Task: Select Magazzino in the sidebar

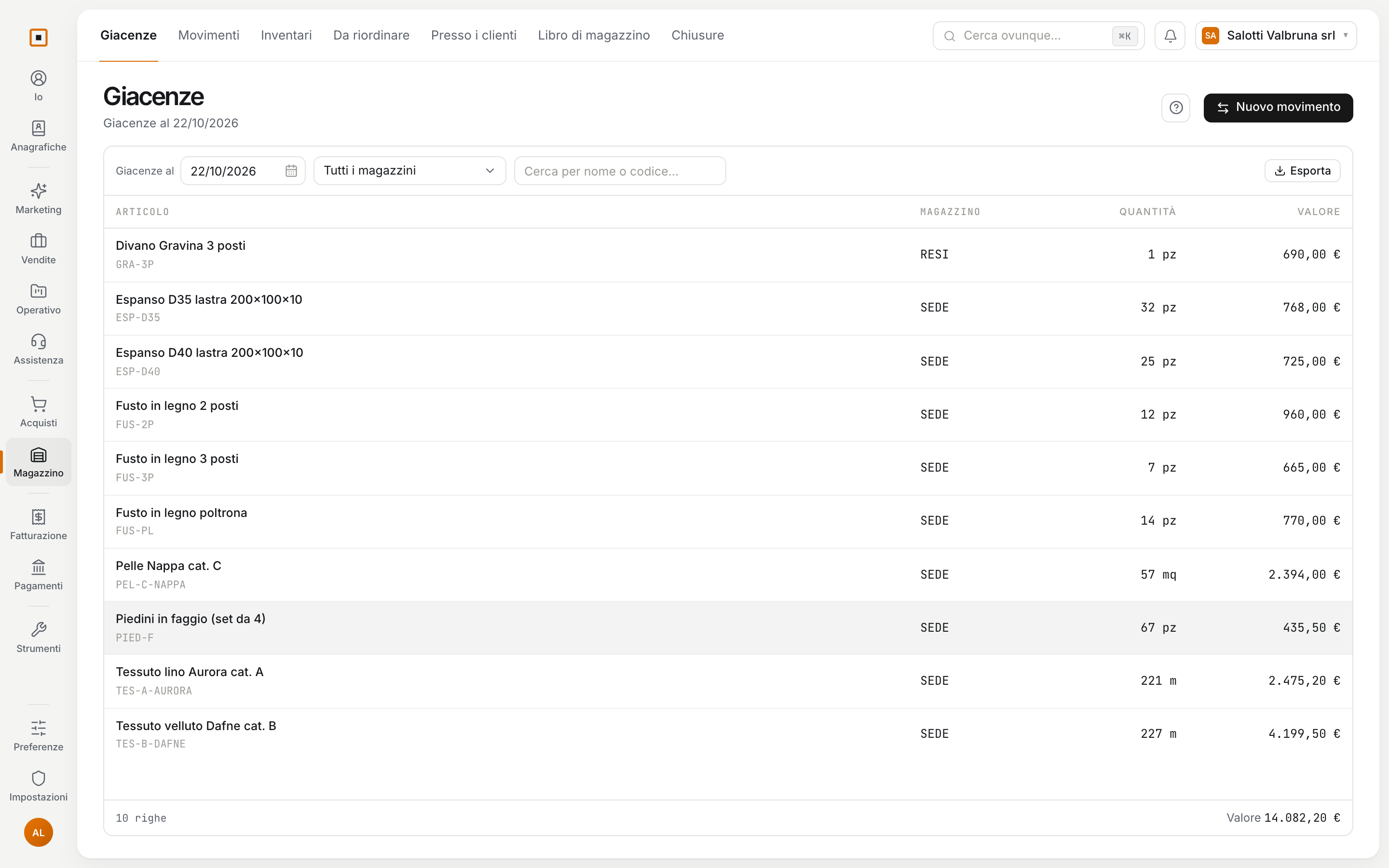Action: point(39,462)
